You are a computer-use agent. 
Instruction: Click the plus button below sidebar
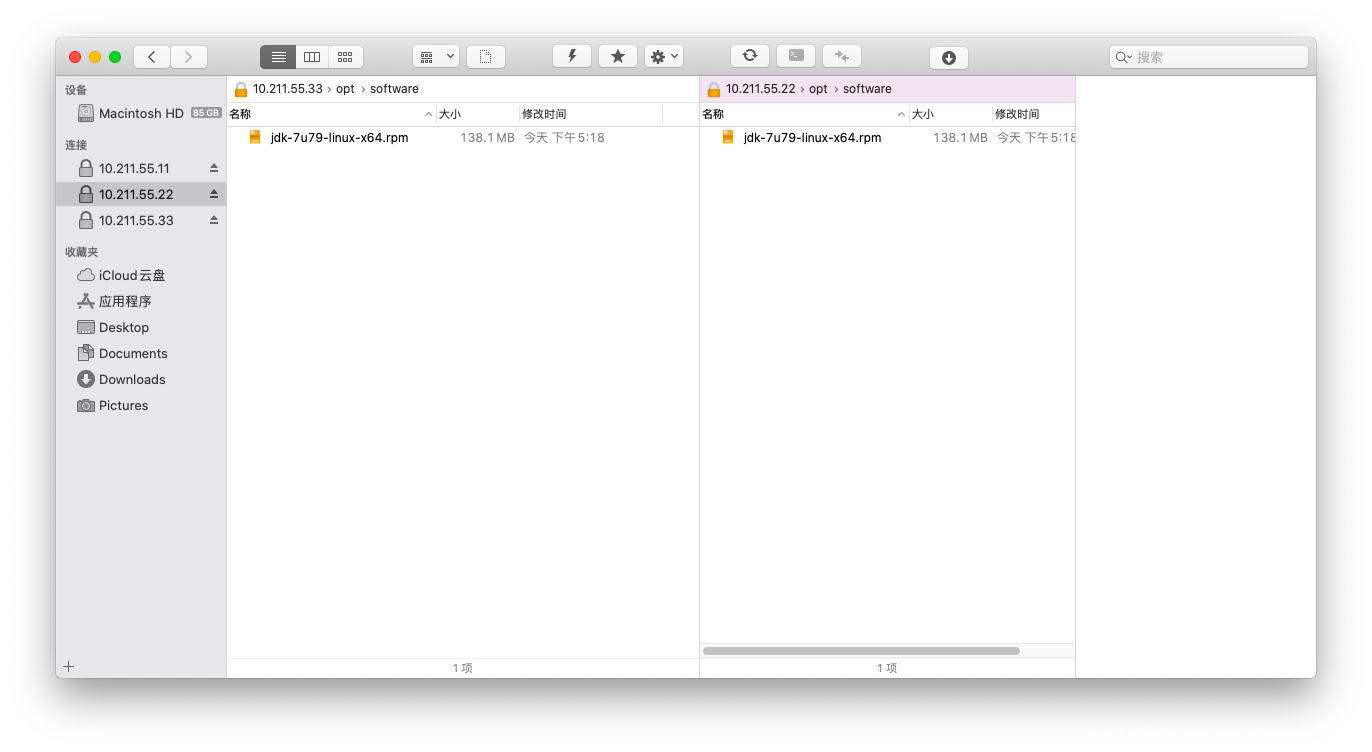click(x=69, y=666)
